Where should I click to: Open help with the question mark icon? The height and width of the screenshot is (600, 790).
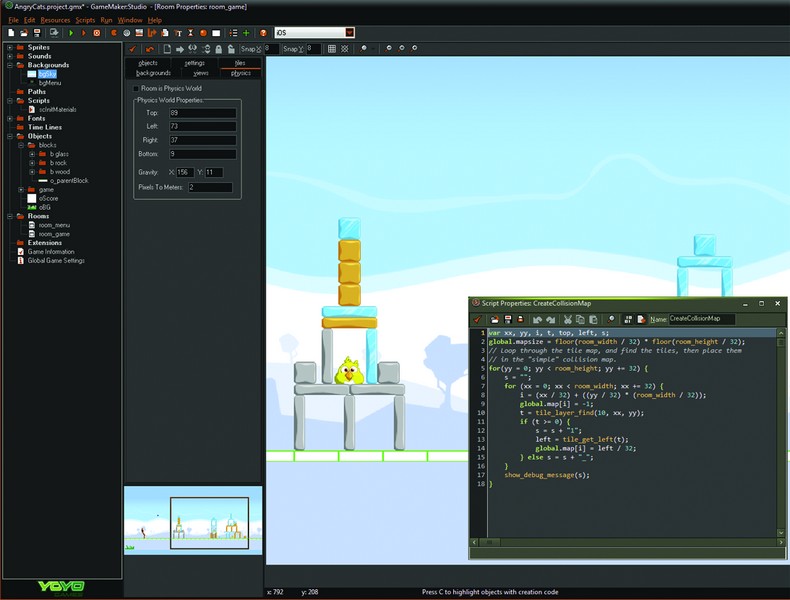point(263,33)
